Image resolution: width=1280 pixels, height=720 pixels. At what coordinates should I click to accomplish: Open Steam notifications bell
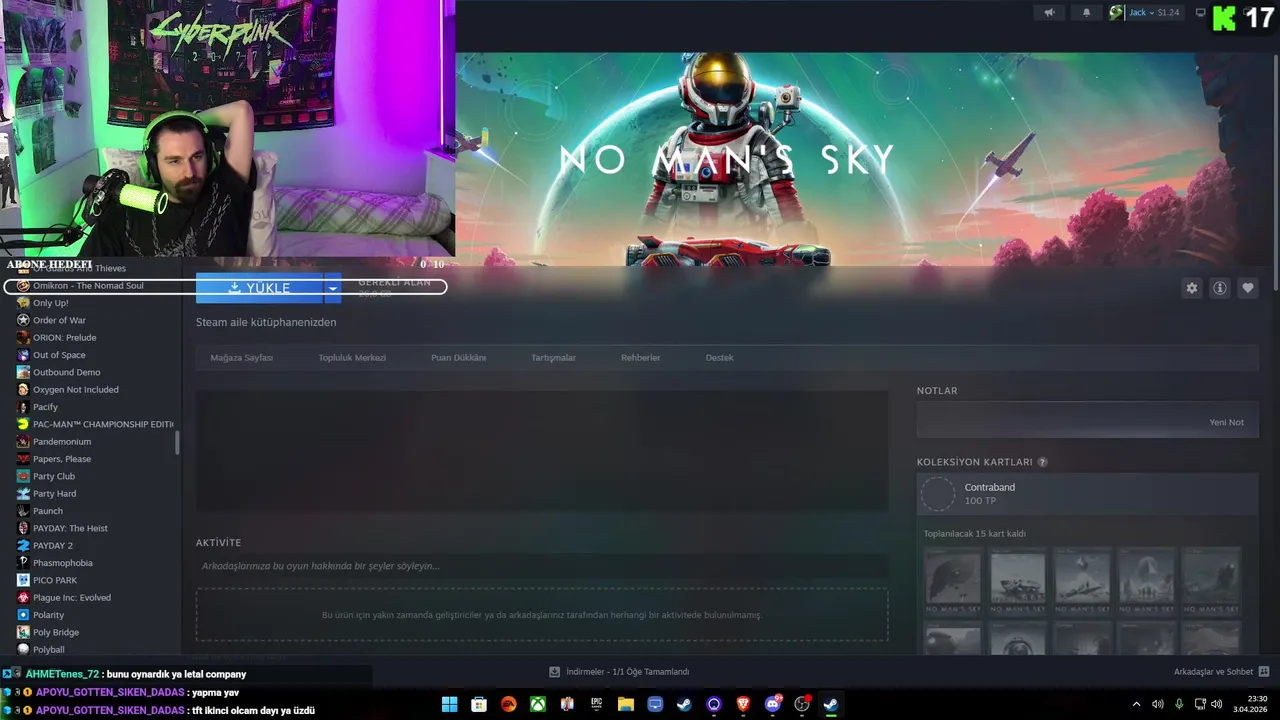pyautogui.click(x=1087, y=13)
